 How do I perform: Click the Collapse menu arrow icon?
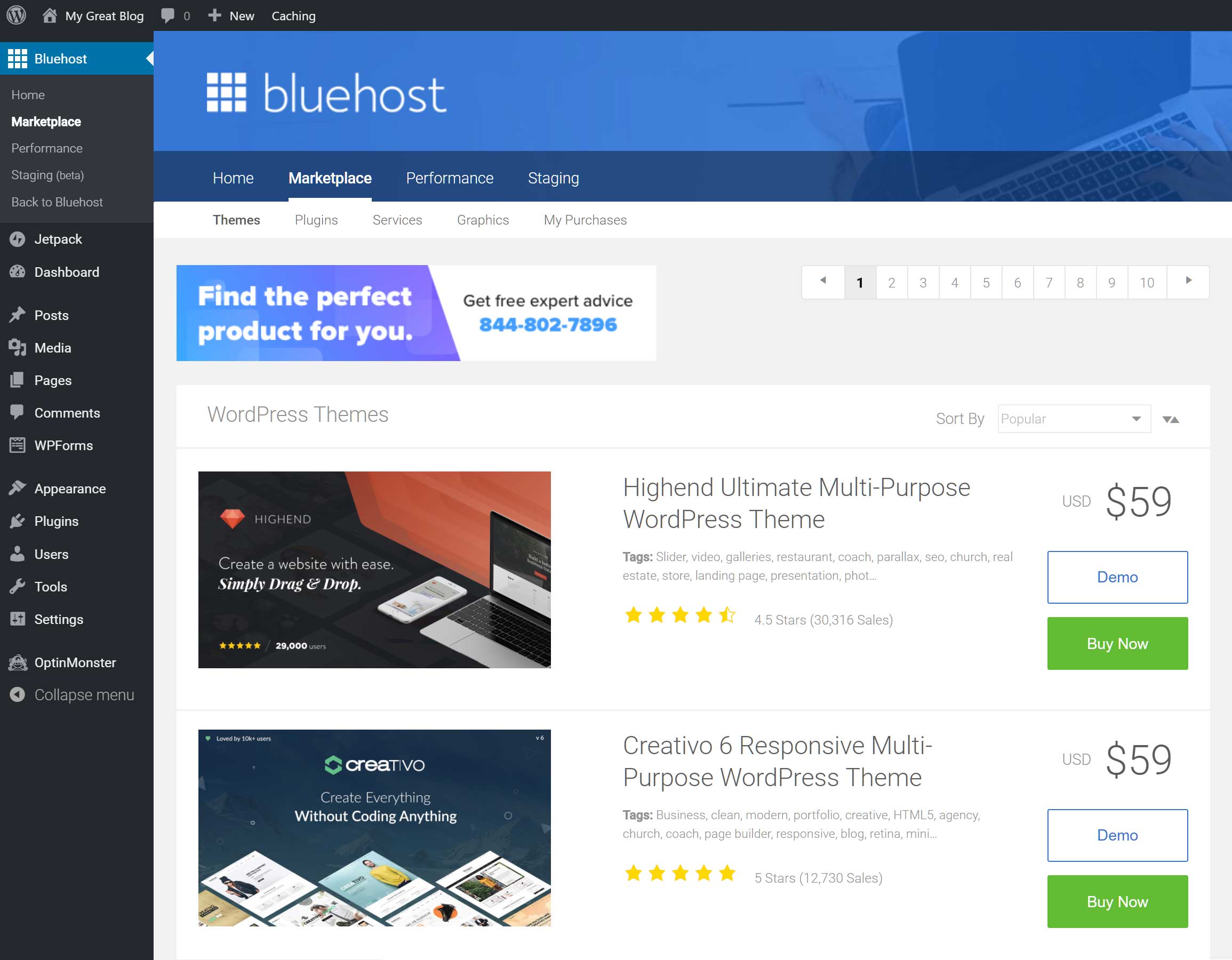click(18, 694)
